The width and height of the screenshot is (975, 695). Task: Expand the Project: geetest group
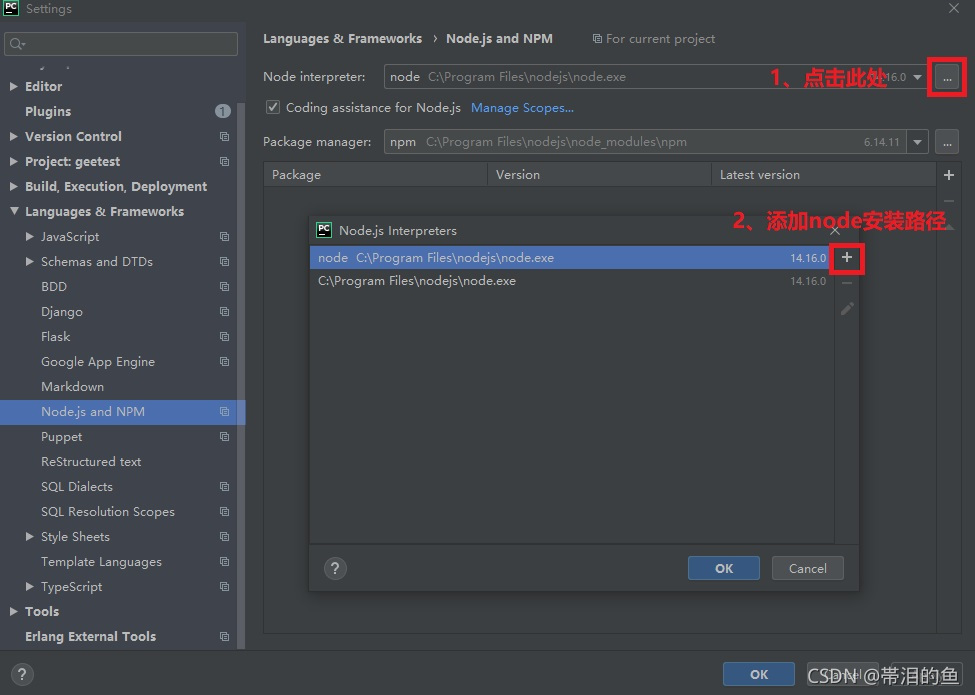click(14, 162)
